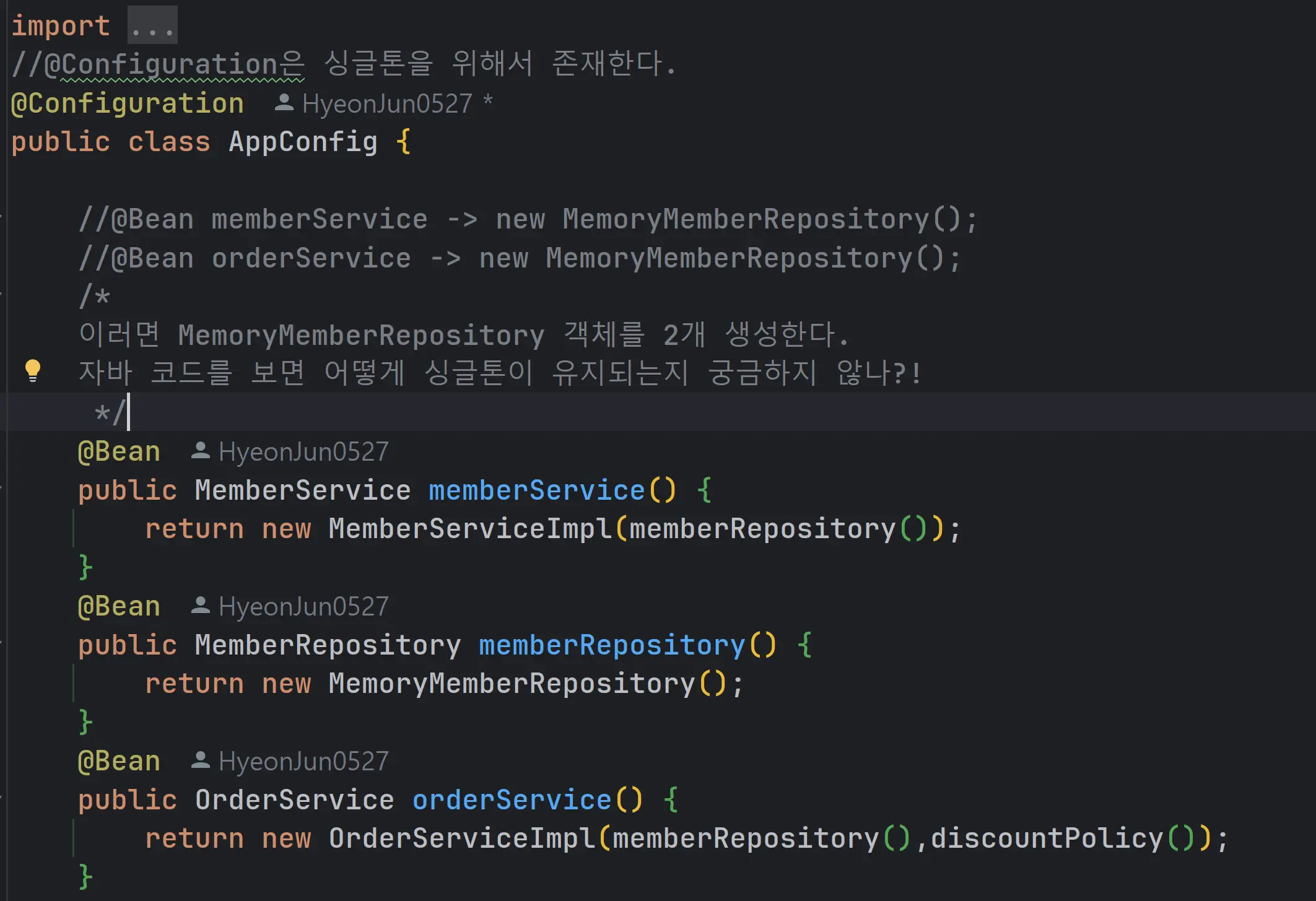This screenshot has width=1316, height=901.
Task: Open the HyeonJun0527 author hint above orderService
Action: point(303,761)
